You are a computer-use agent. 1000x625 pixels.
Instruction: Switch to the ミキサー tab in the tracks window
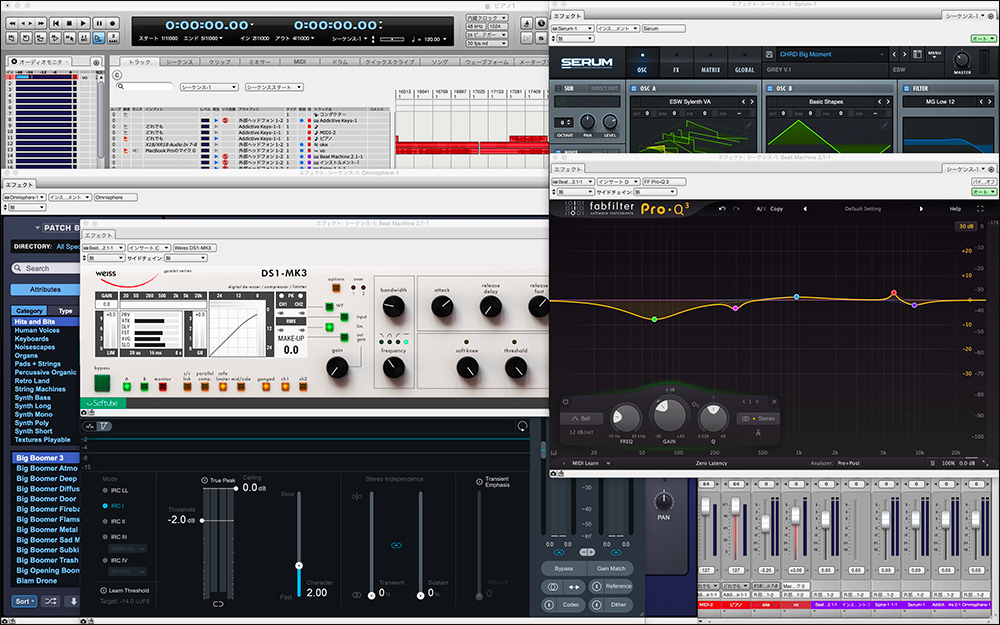259,62
